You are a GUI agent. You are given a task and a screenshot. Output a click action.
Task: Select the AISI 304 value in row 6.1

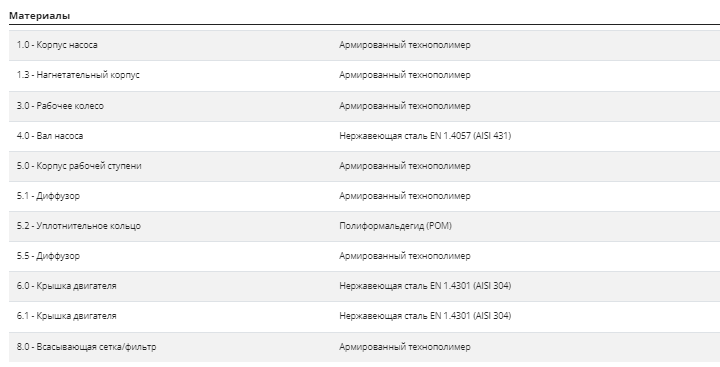coord(425,316)
